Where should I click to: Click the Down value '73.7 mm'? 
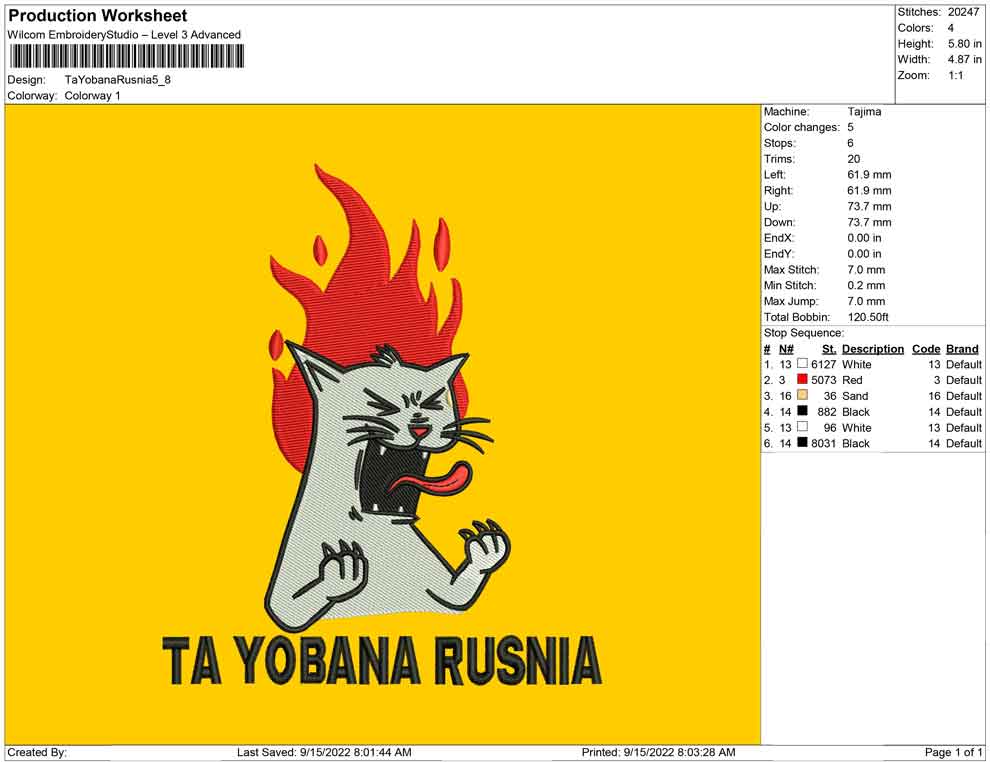click(869, 222)
